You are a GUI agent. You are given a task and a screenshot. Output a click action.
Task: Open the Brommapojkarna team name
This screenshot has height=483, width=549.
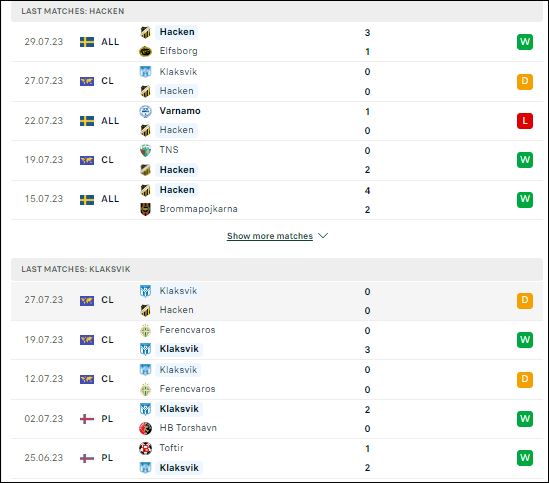coord(199,209)
